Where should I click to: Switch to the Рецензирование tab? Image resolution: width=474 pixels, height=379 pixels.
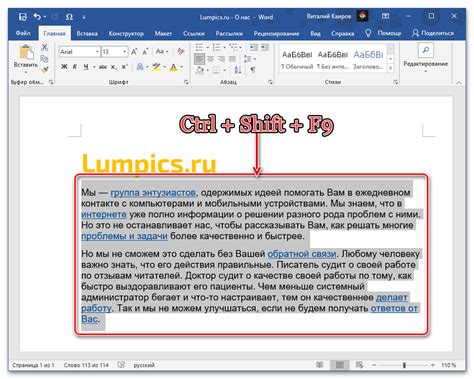[276, 33]
